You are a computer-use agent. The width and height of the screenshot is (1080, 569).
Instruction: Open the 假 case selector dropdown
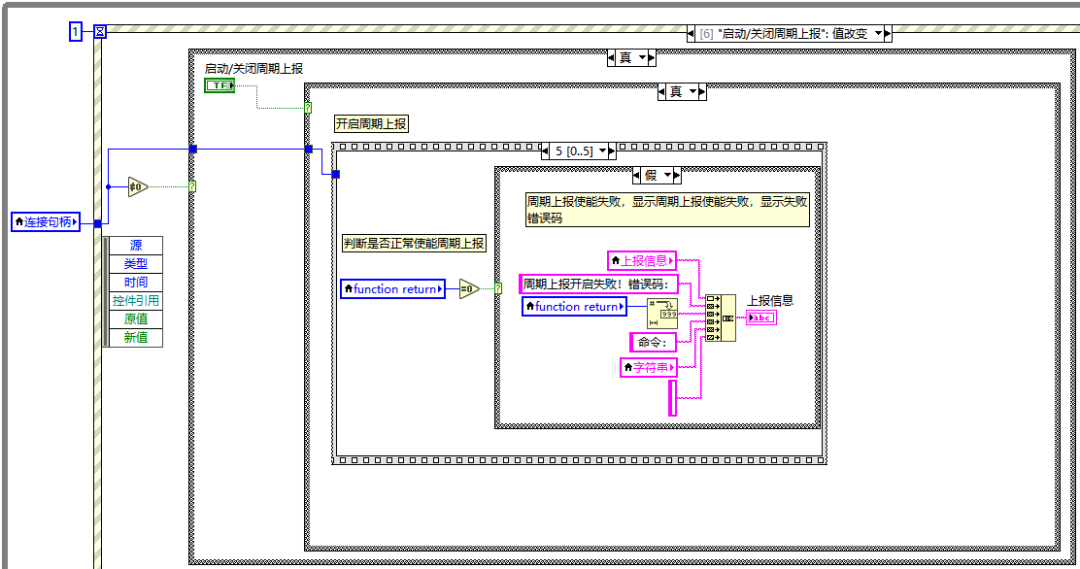point(667,176)
